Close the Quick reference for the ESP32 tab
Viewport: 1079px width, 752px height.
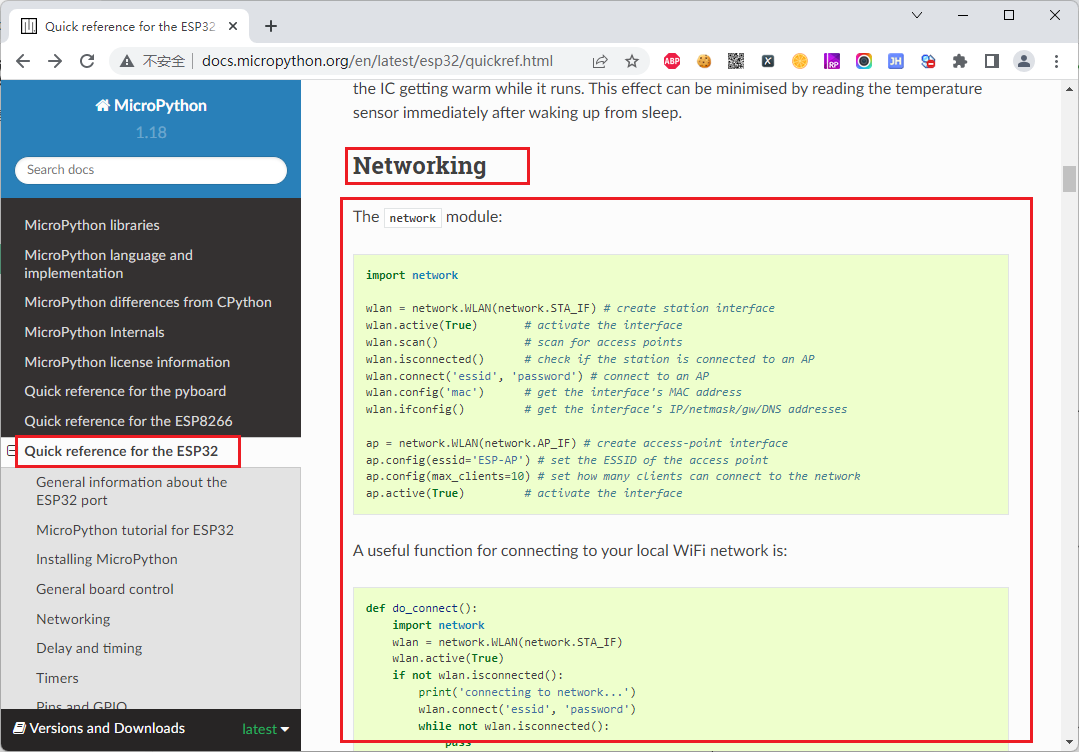point(233,26)
